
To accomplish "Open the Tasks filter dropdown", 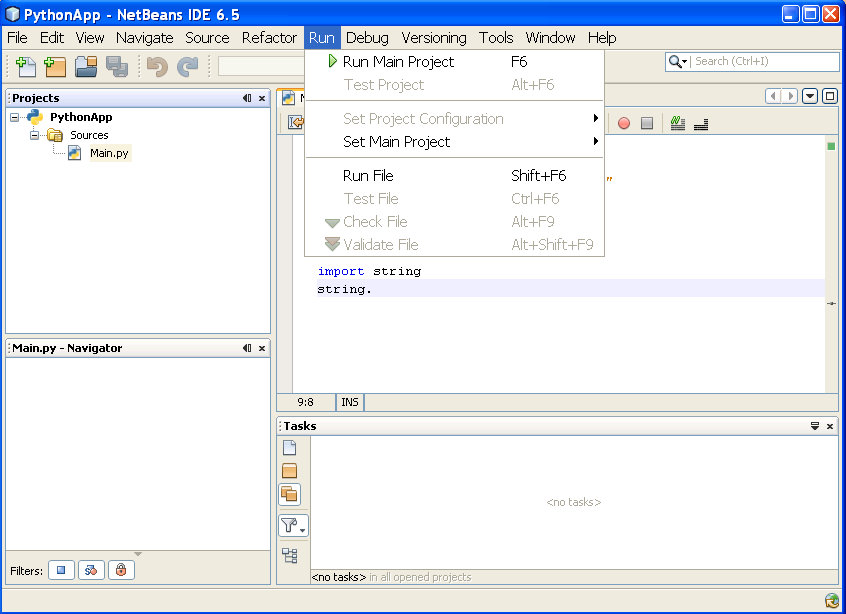I will point(294,526).
